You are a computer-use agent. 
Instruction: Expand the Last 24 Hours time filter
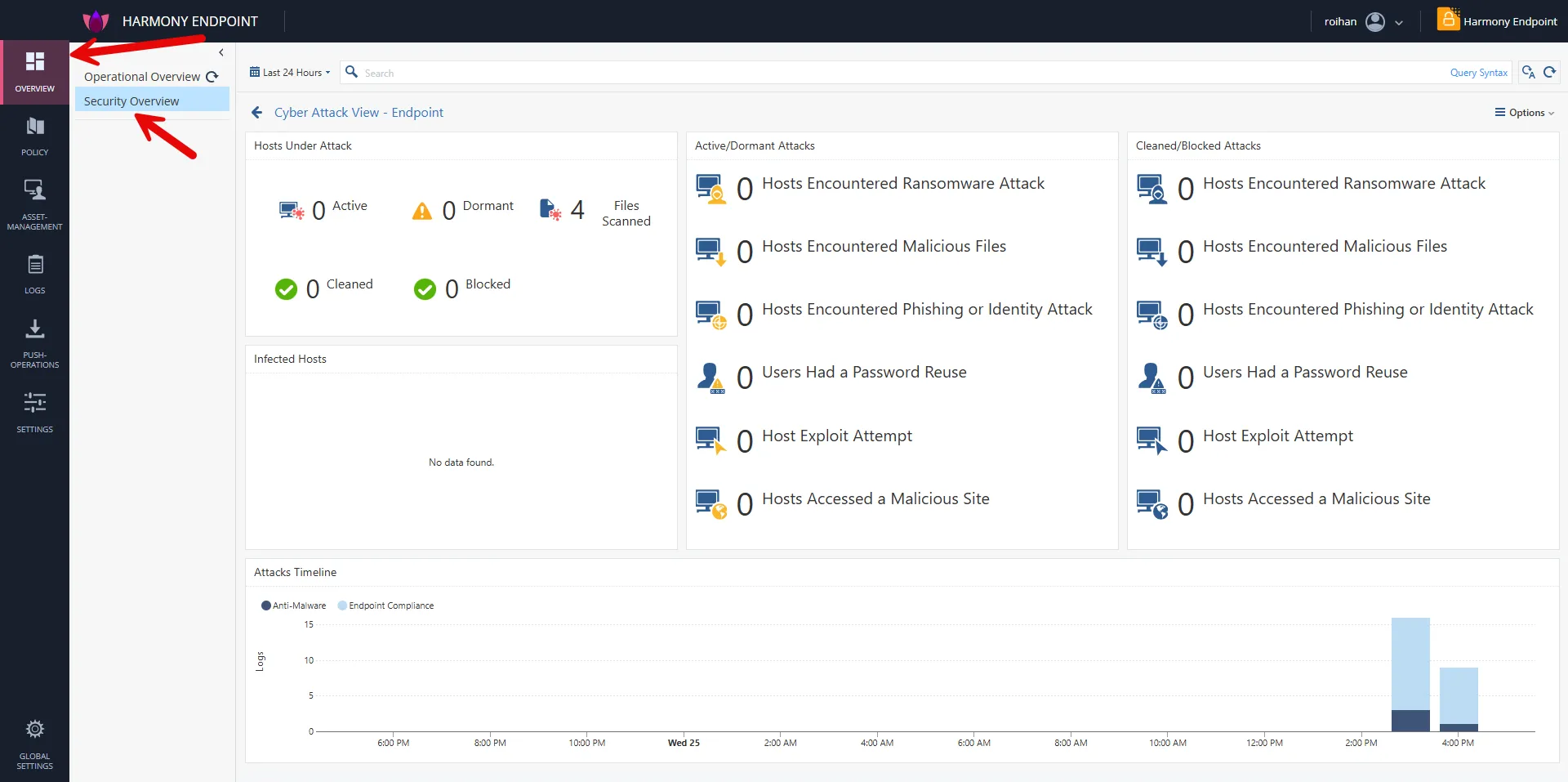[x=289, y=72]
